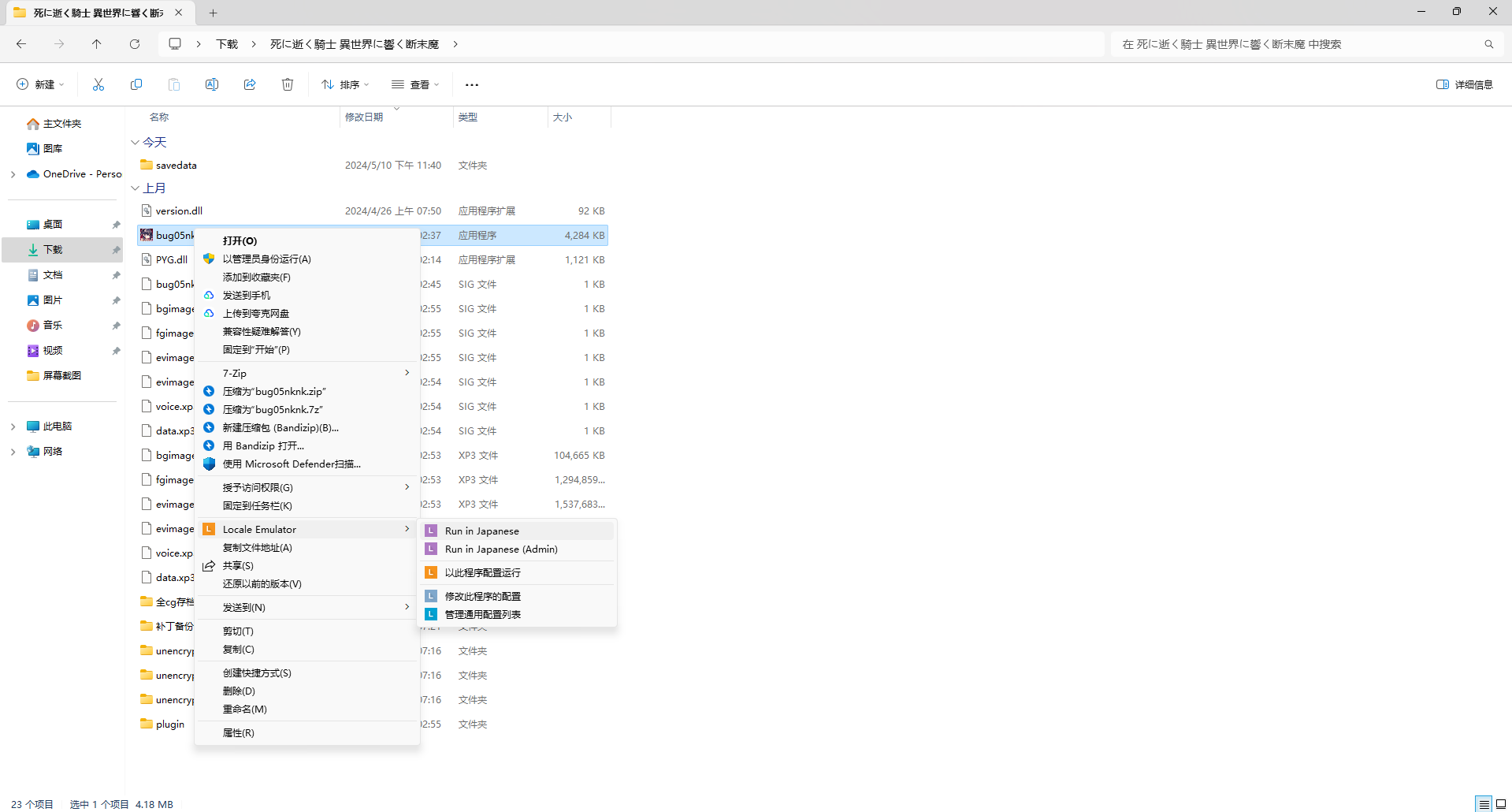This screenshot has height=812, width=1512.
Task: Expand 授予访问权限 submenu
Action: (306, 487)
